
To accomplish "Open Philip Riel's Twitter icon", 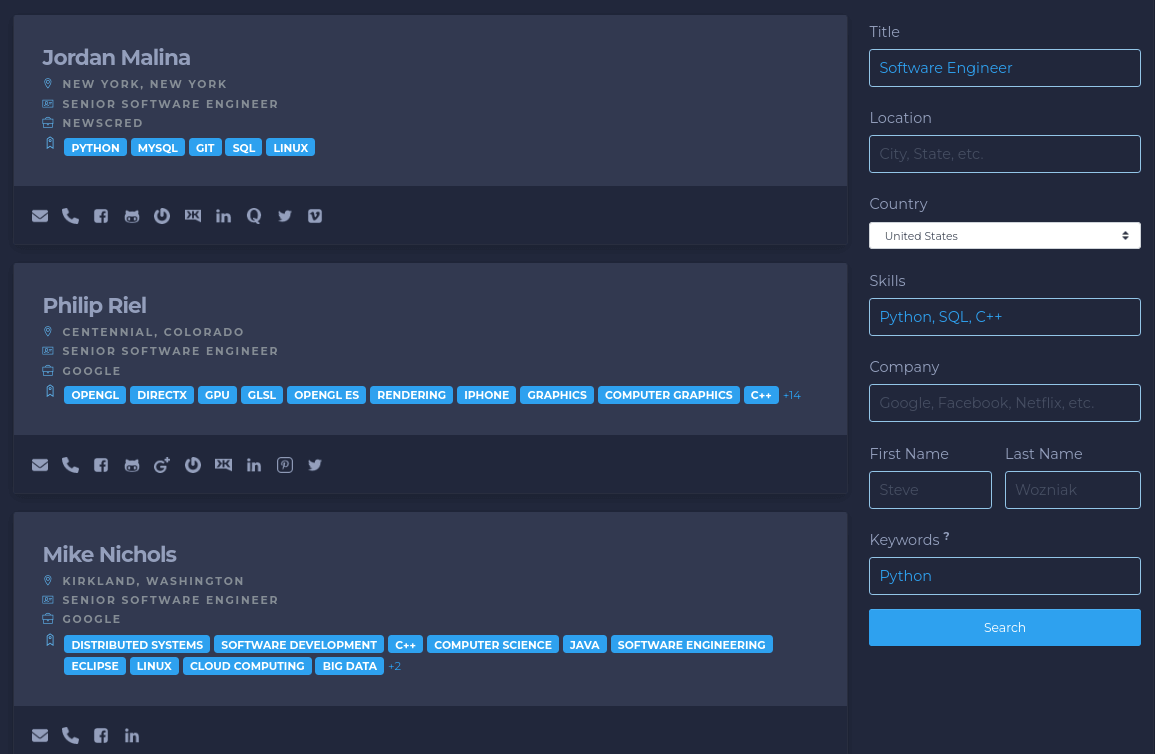I will 315,465.
